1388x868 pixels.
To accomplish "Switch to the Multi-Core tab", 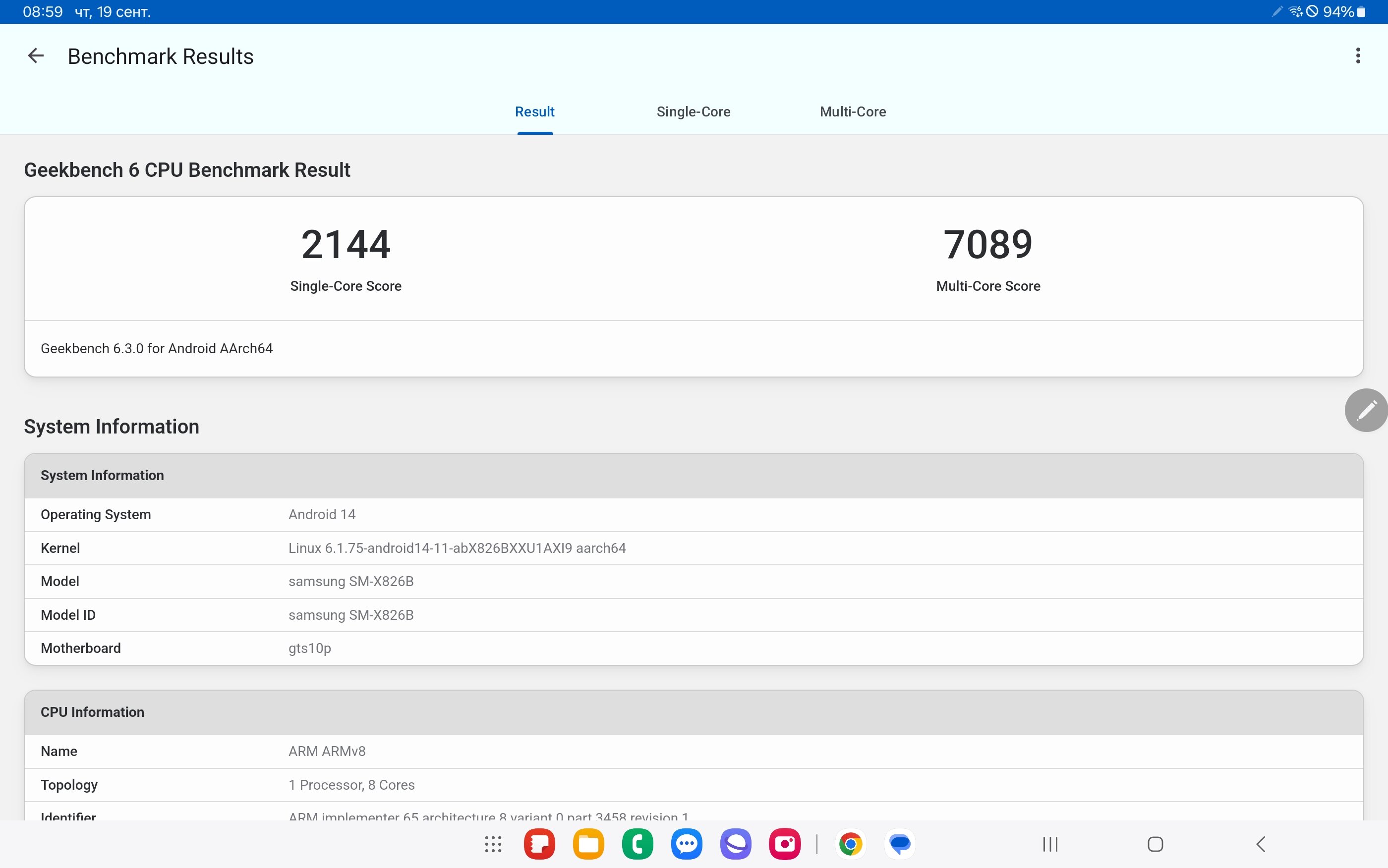I will [853, 111].
